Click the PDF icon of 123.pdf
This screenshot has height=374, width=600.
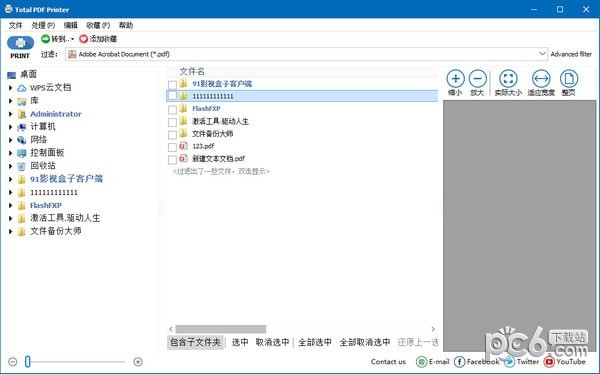[184, 146]
